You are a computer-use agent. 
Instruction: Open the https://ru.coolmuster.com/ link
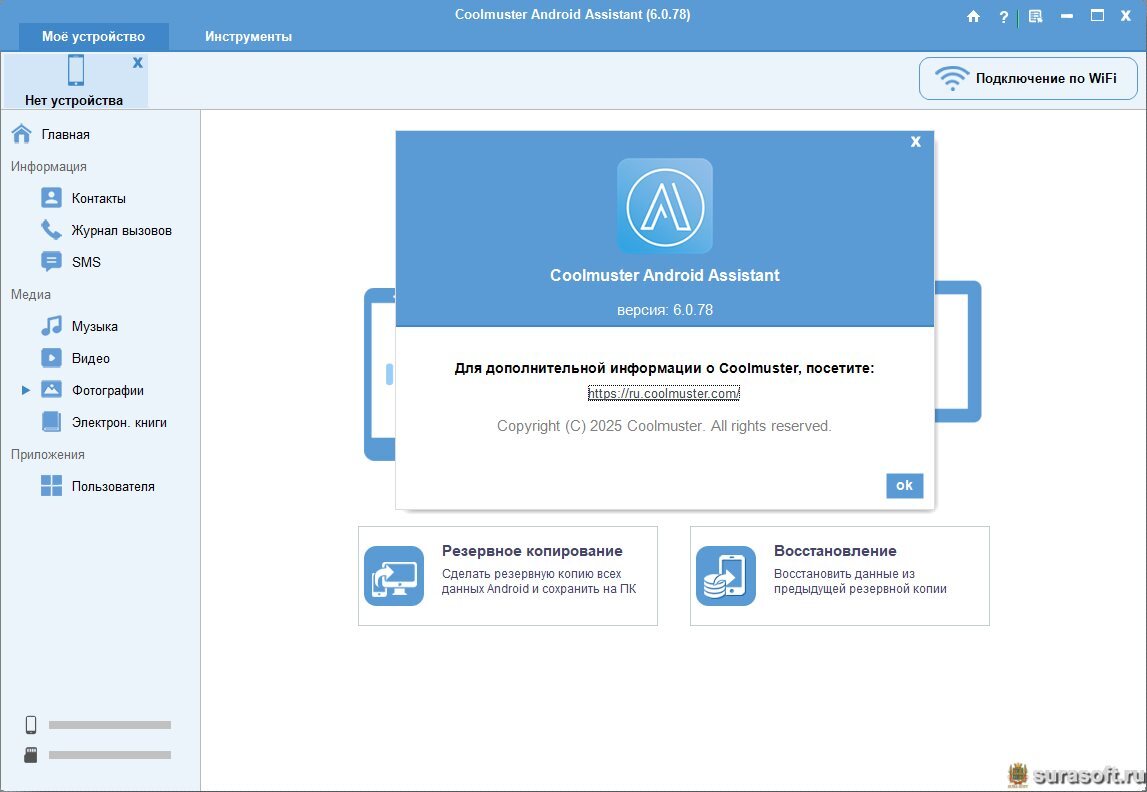pos(663,393)
